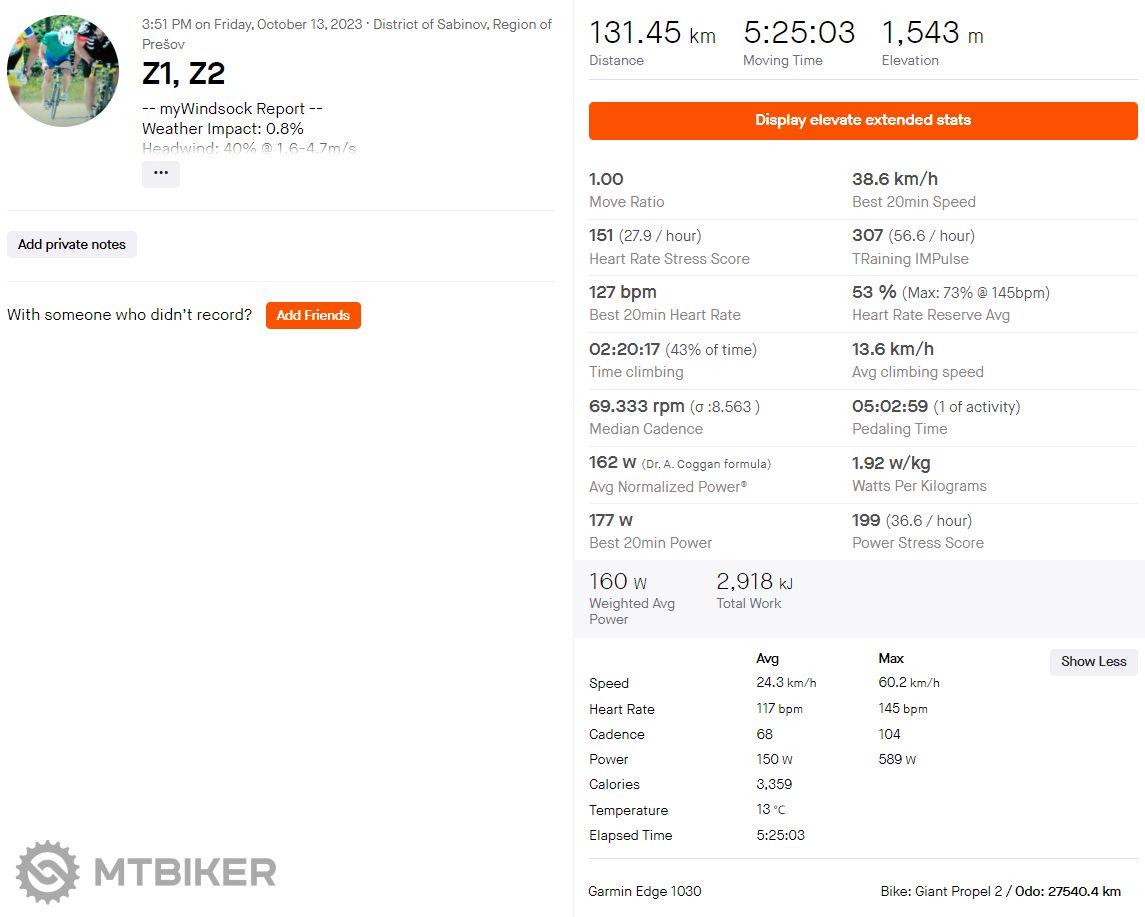Select the activity title Z1, Z2

183,73
